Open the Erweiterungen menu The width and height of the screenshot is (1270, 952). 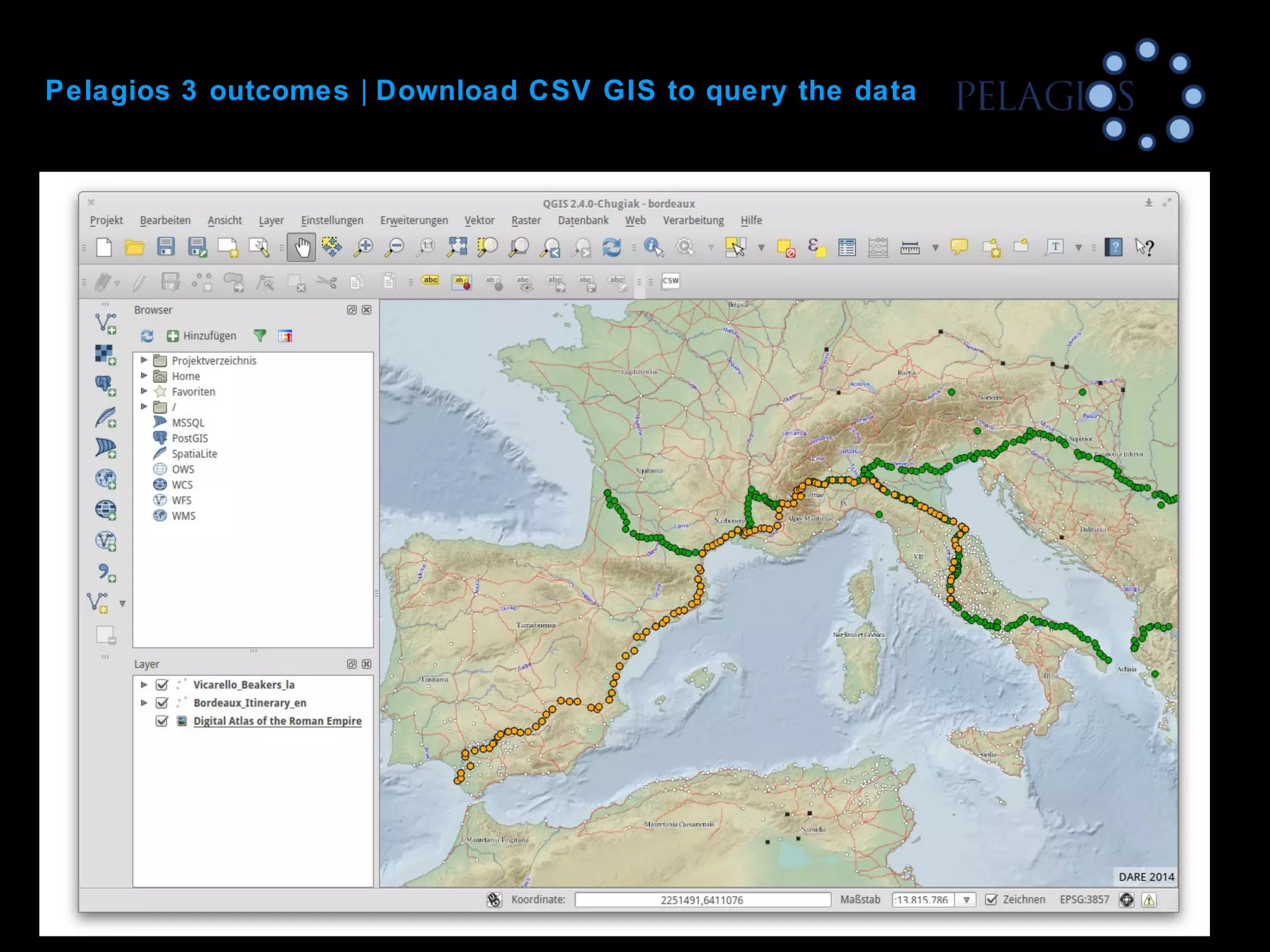click(x=414, y=221)
